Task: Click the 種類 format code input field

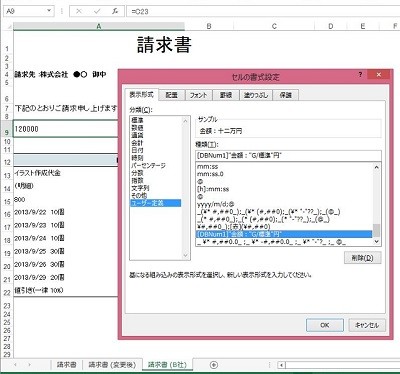Action: point(288,156)
